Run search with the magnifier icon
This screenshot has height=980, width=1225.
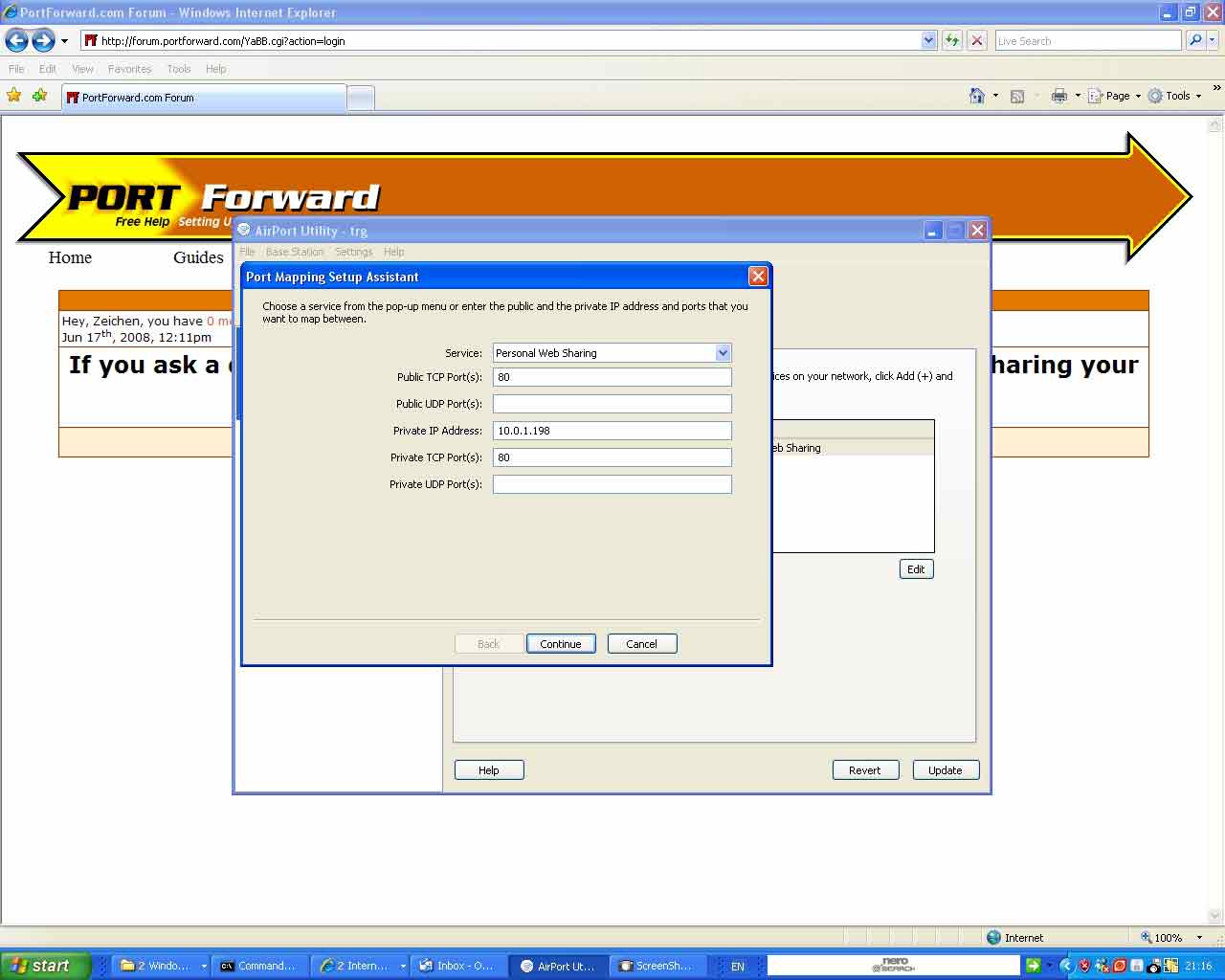coord(1194,40)
